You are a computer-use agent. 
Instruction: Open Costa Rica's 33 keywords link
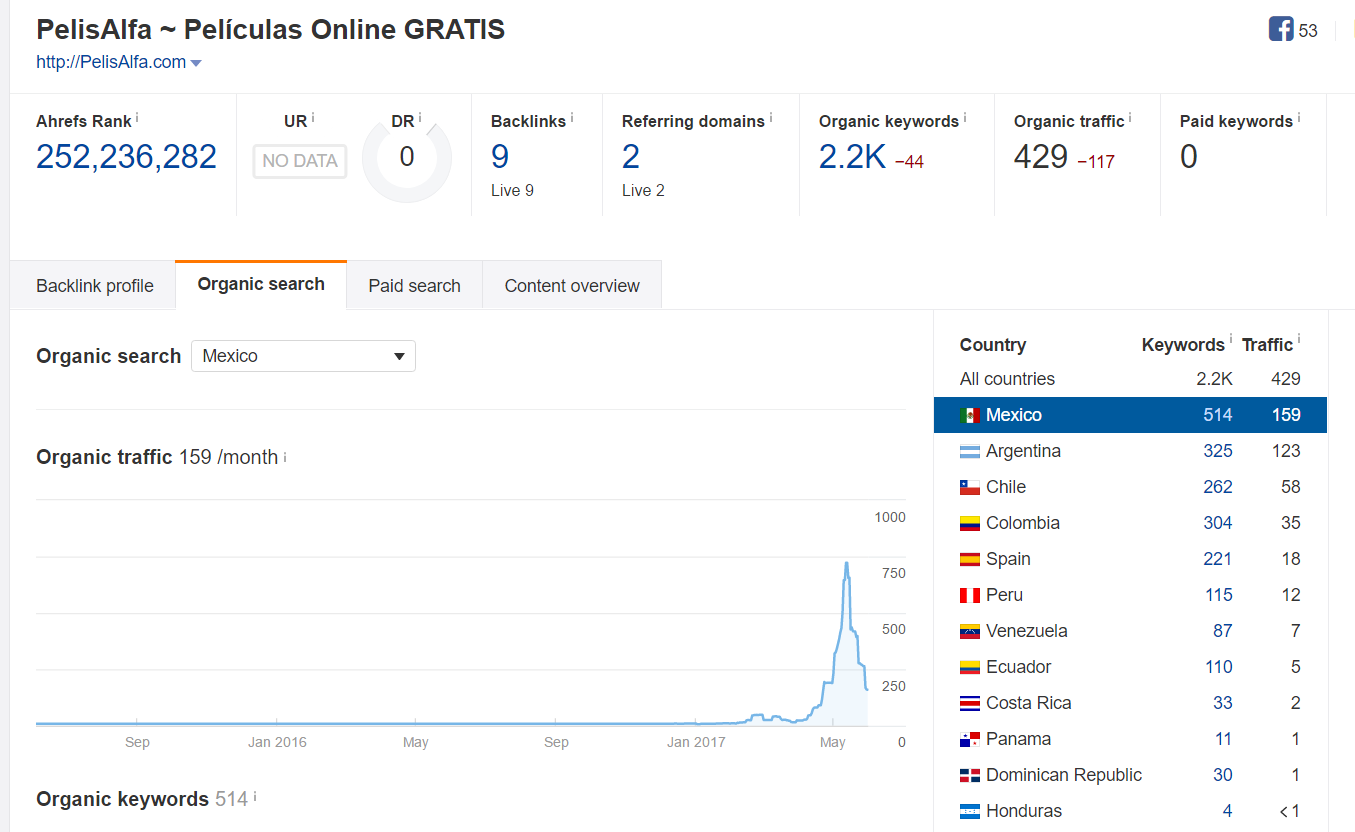[x=1223, y=703]
